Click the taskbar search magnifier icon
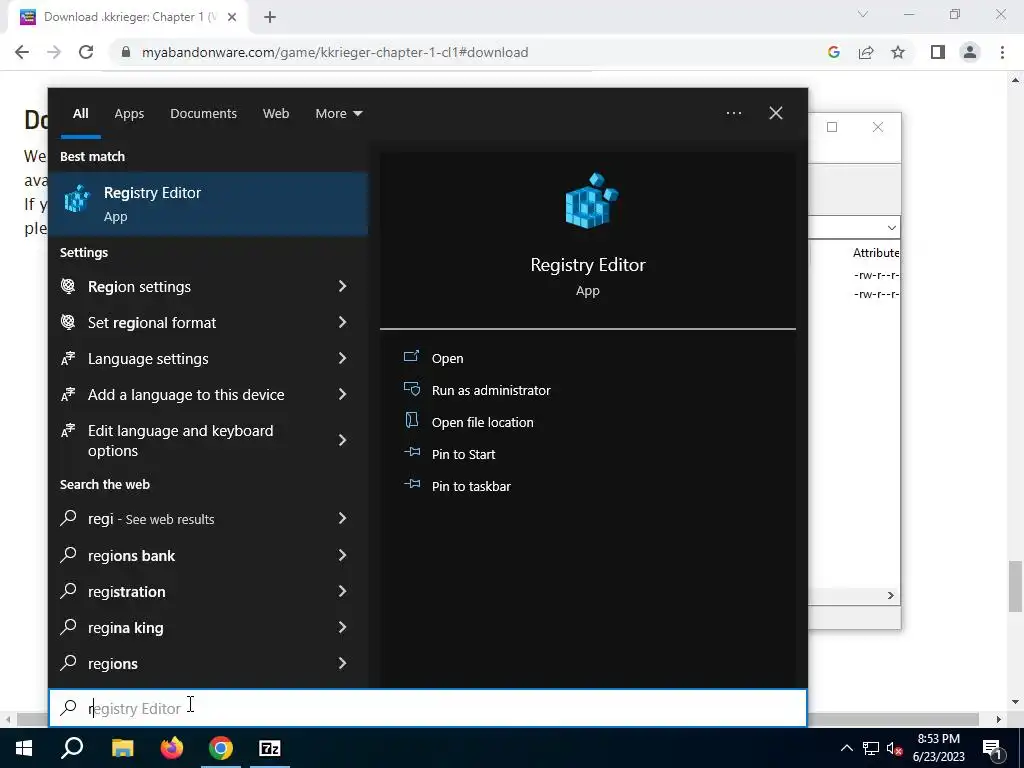The image size is (1024, 768). click(72, 748)
